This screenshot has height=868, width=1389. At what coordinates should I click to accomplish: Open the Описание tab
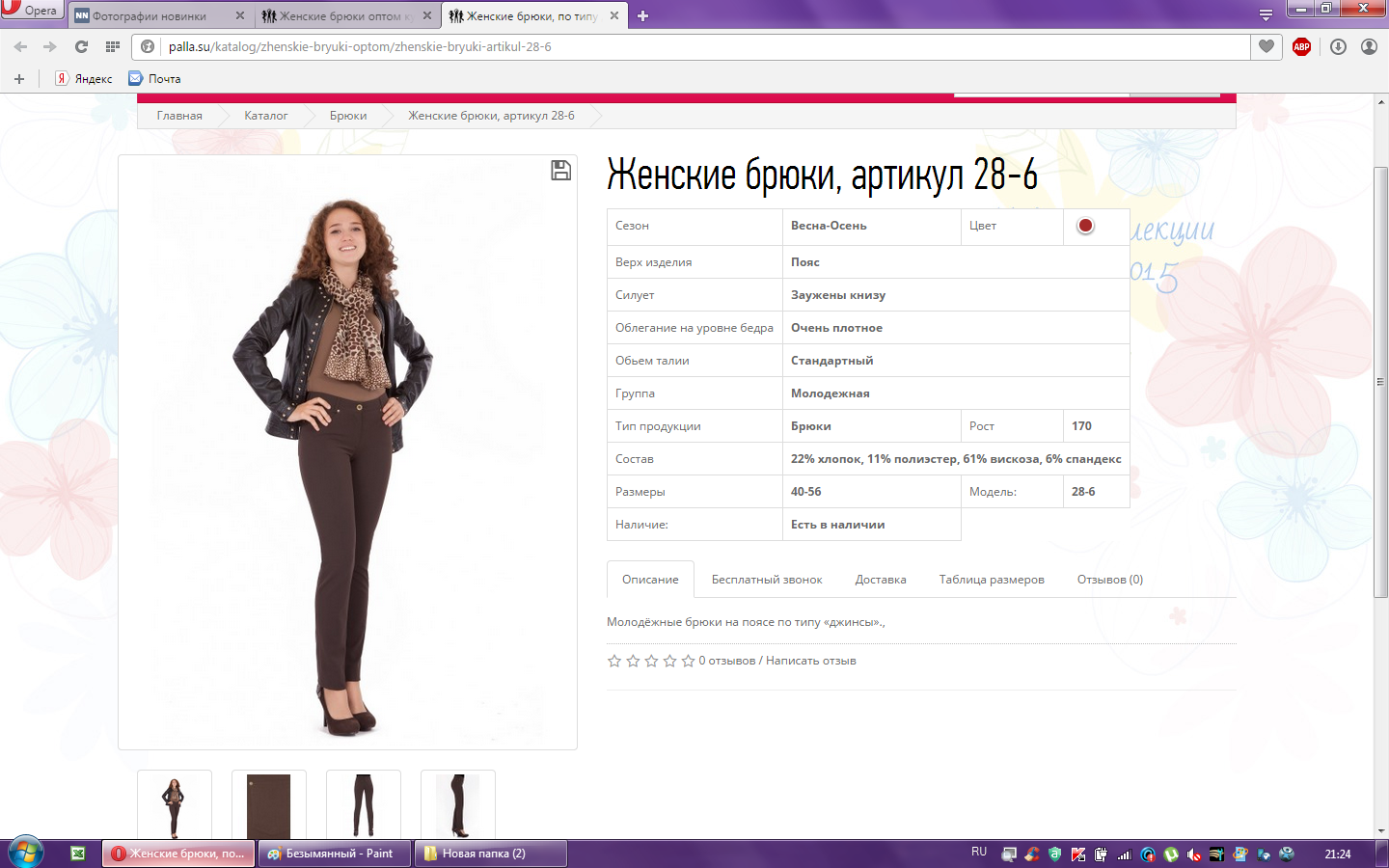(650, 580)
